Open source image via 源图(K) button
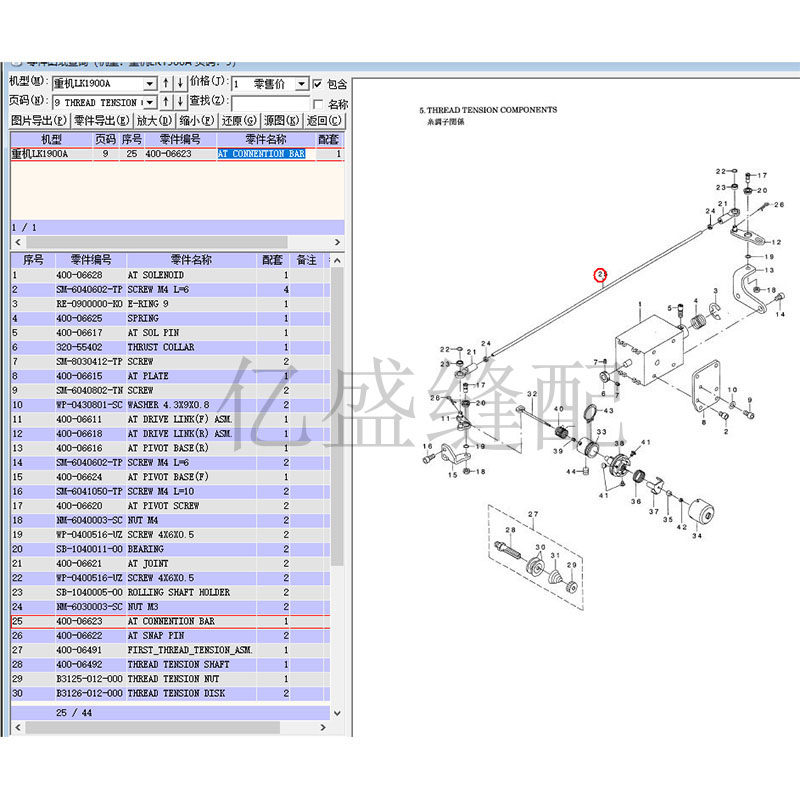The width and height of the screenshot is (800, 800). (278, 119)
